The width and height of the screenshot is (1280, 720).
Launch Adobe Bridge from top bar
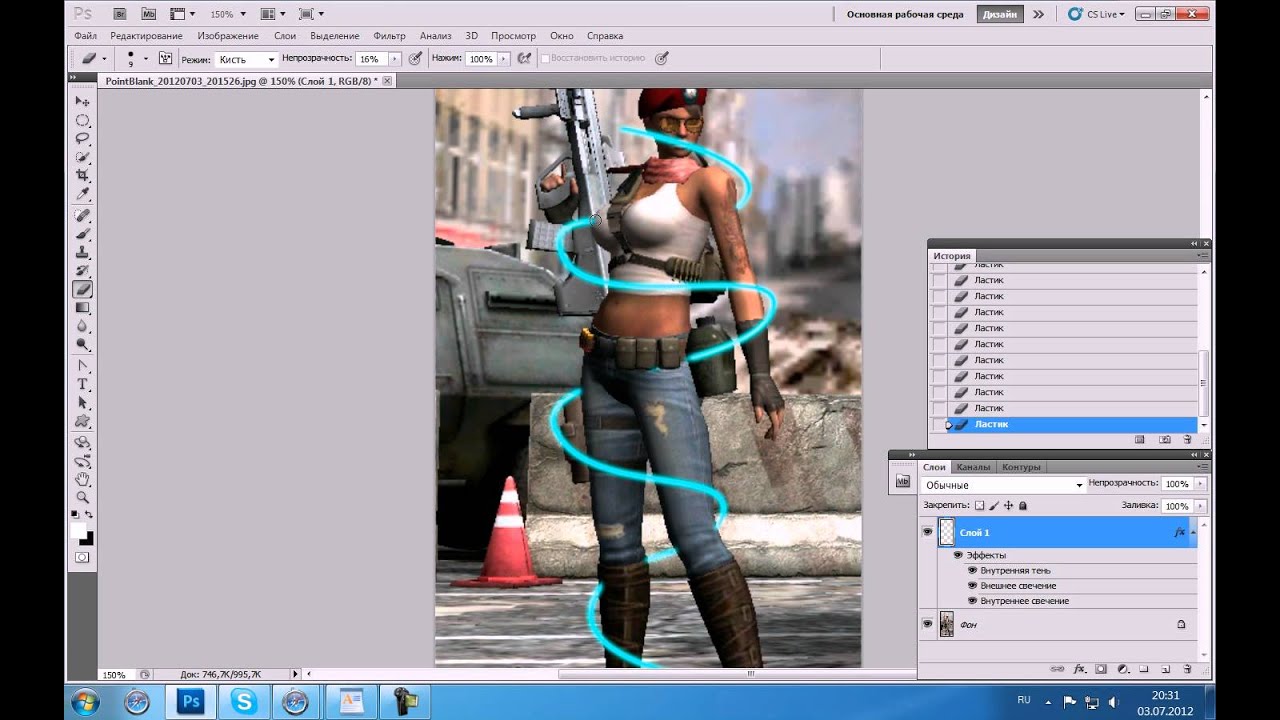point(119,14)
